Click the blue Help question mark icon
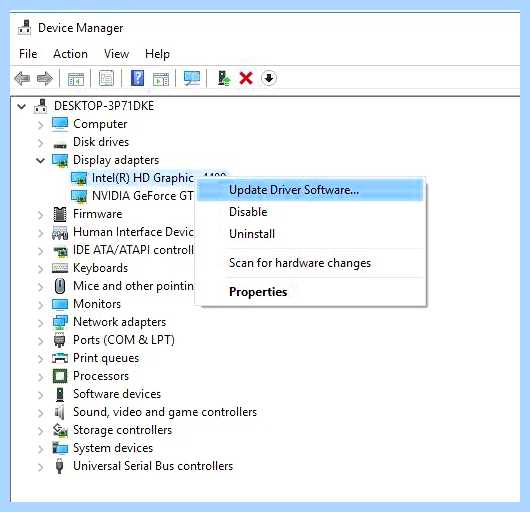The width and height of the screenshot is (530, 512). pos(137,78)
